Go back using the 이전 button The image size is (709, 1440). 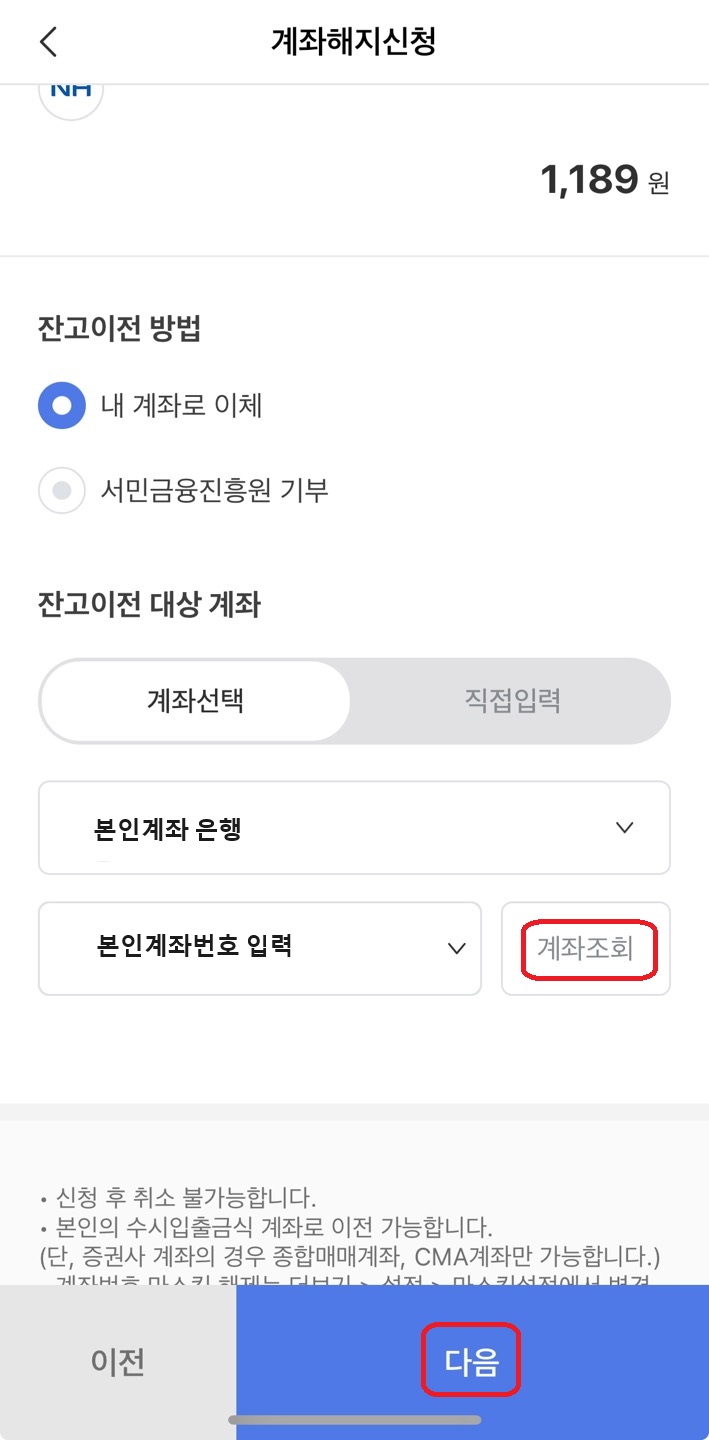117,1359
